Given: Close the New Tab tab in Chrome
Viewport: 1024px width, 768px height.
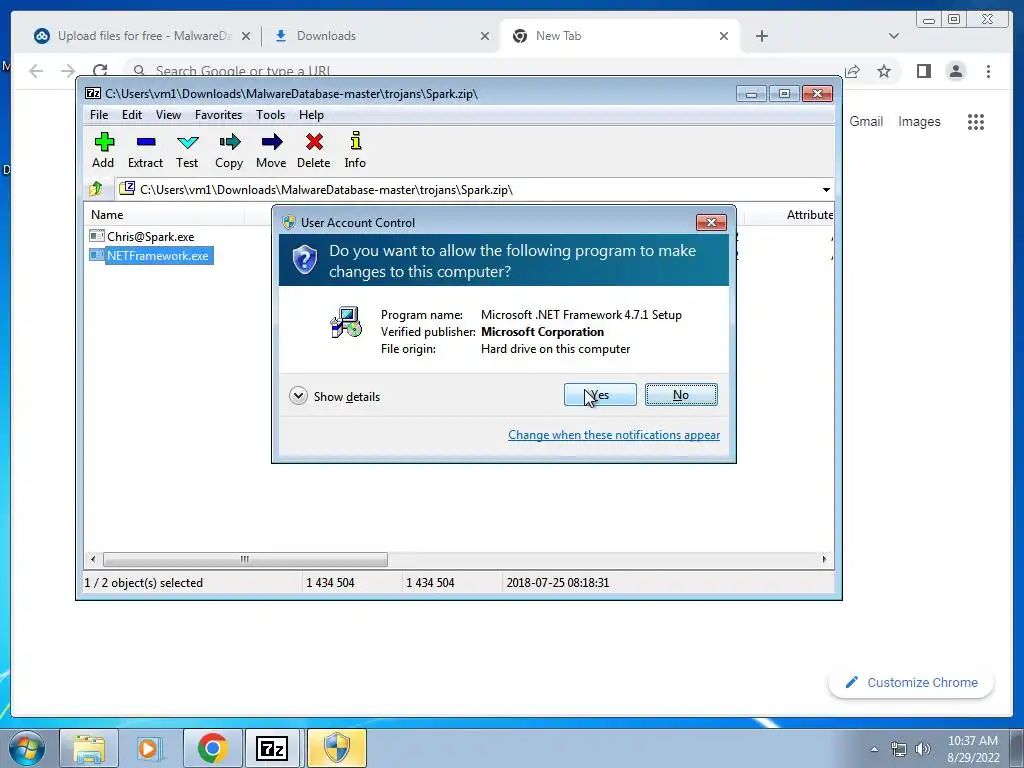Looking at the screenshot, I should pyautogui.click(x=724, y=36).
